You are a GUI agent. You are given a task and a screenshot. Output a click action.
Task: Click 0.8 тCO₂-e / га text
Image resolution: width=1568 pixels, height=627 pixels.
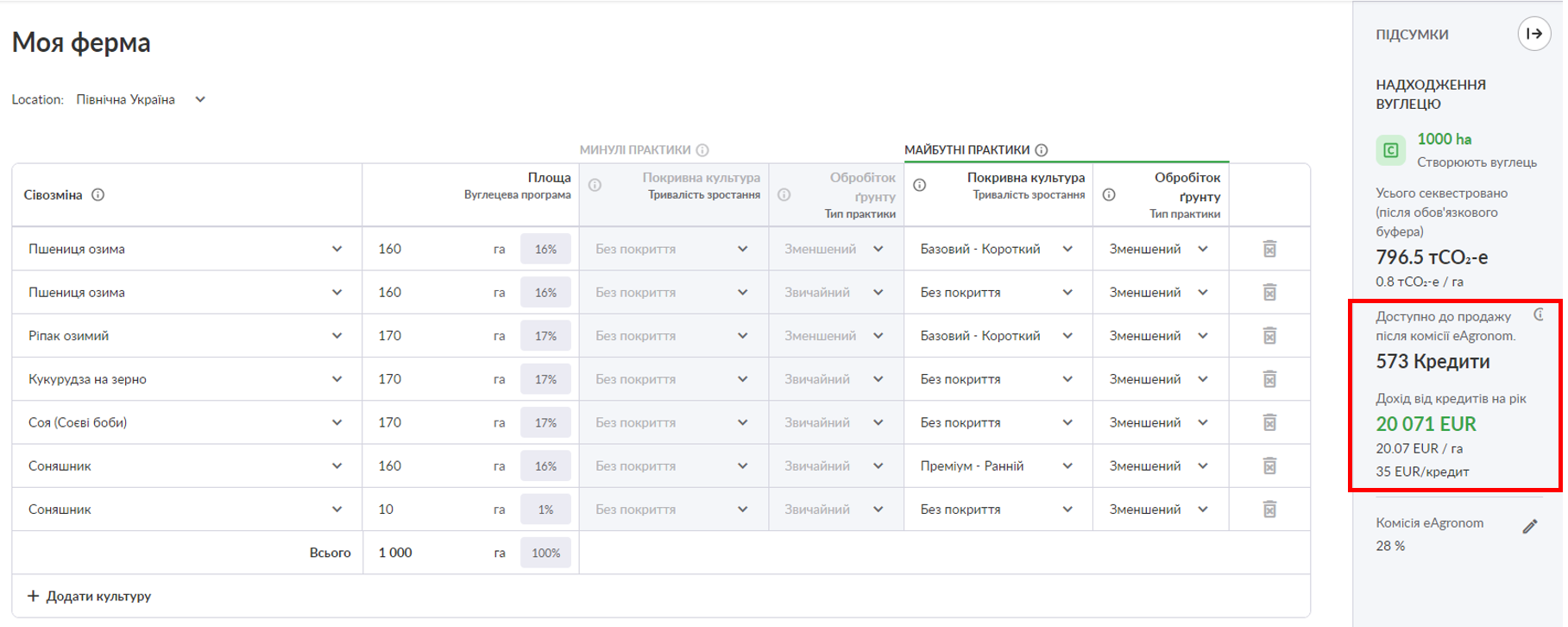pos(1419,282)
